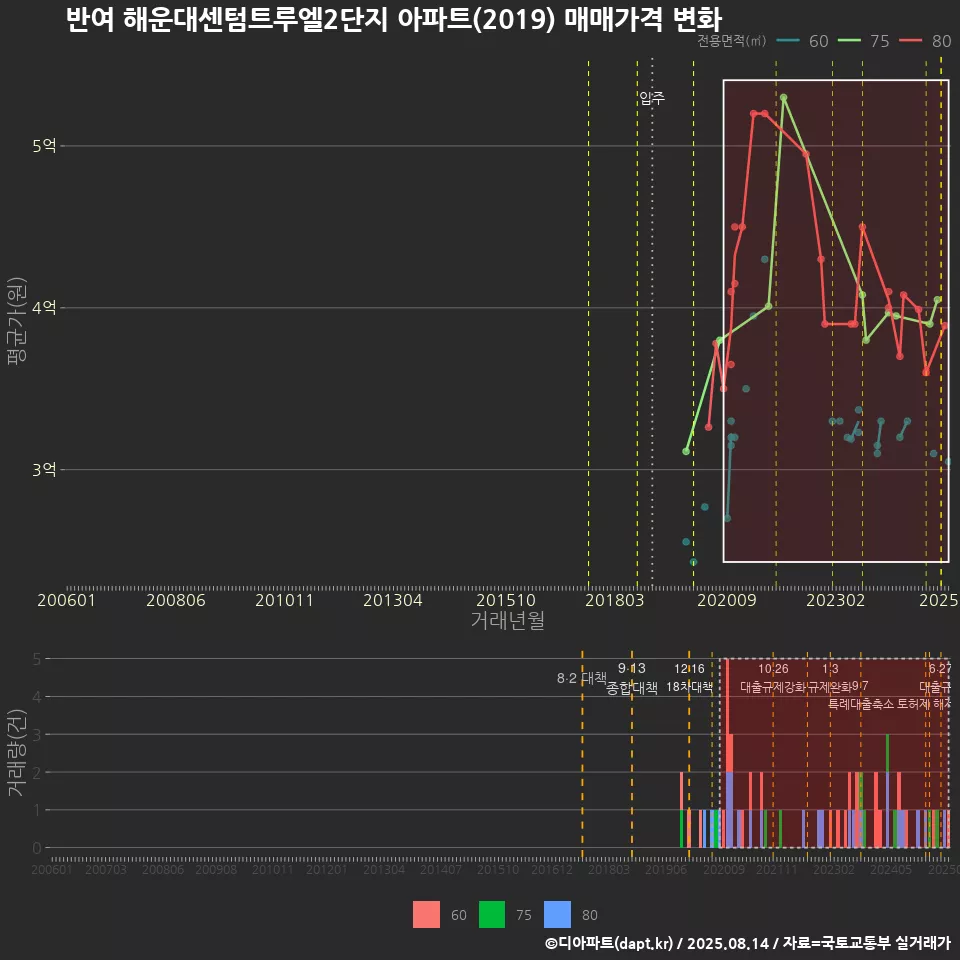Image resolution: width=960 pixels, height=960 pixels.
Task: Click 202009 on the price chart x-axis
Action: [x=727, y=600]
